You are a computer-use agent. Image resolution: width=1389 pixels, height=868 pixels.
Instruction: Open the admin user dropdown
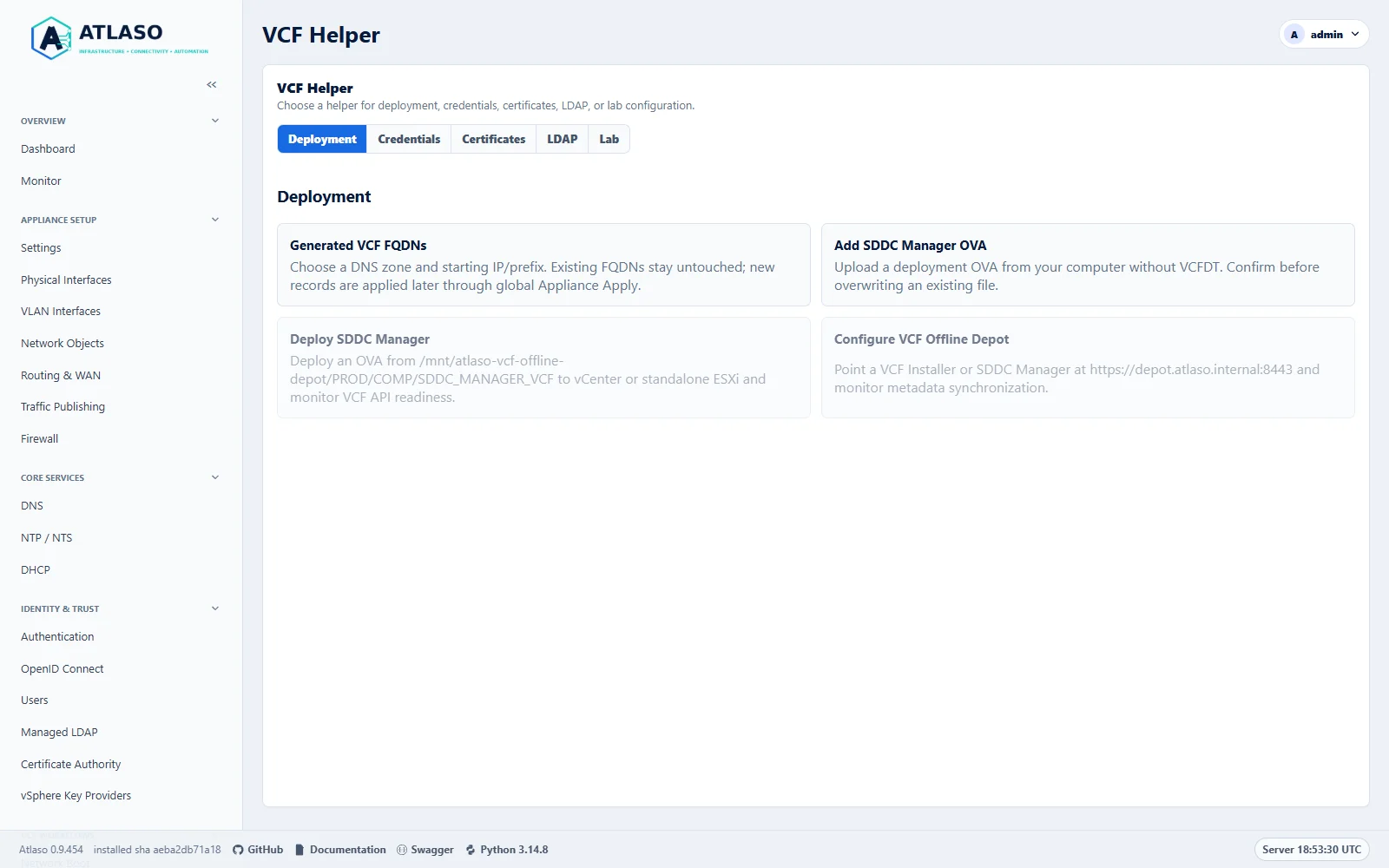(1325, 35)
